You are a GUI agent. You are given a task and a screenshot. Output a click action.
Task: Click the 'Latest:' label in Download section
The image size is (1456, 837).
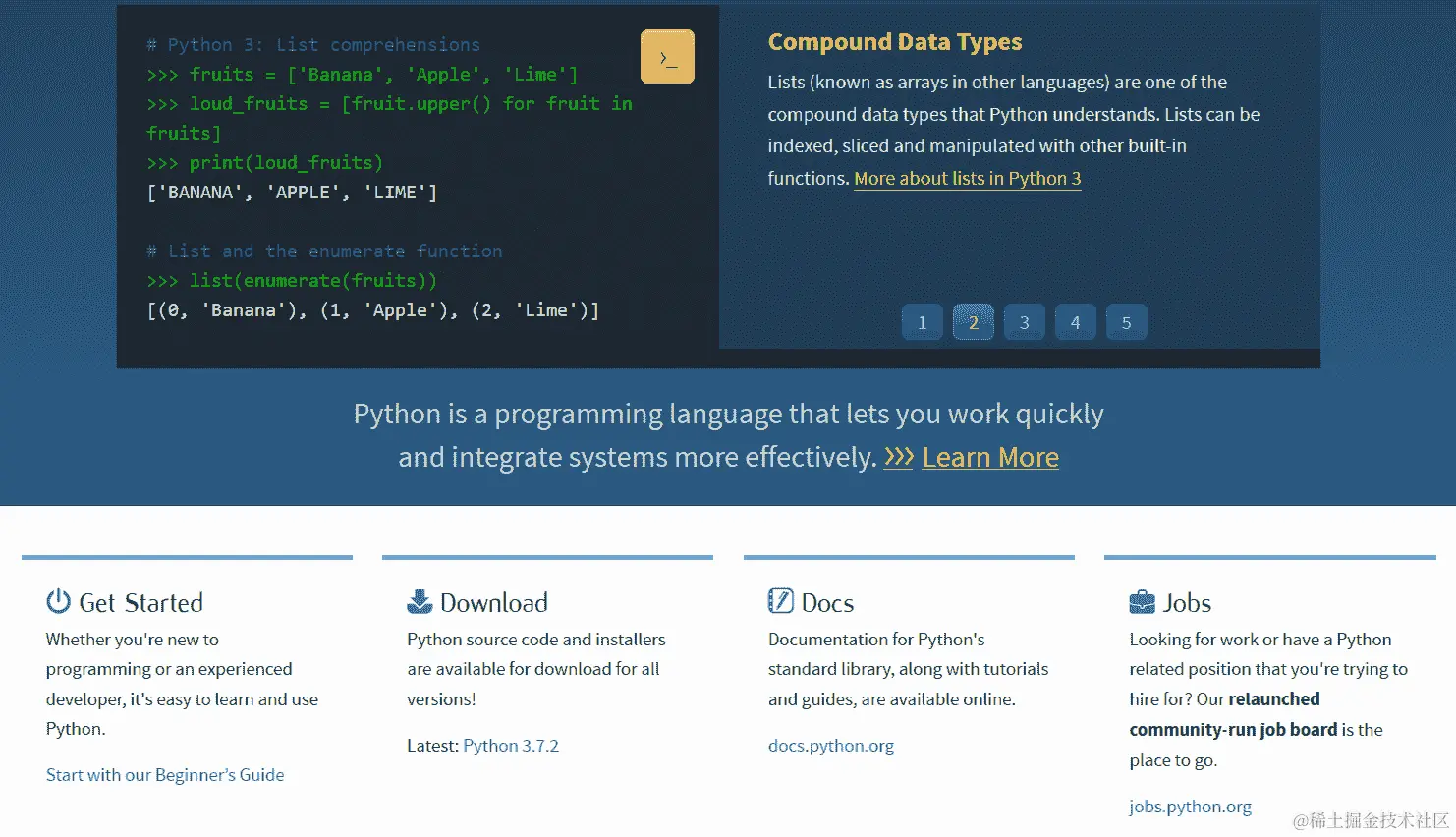(x=432, y=746)
